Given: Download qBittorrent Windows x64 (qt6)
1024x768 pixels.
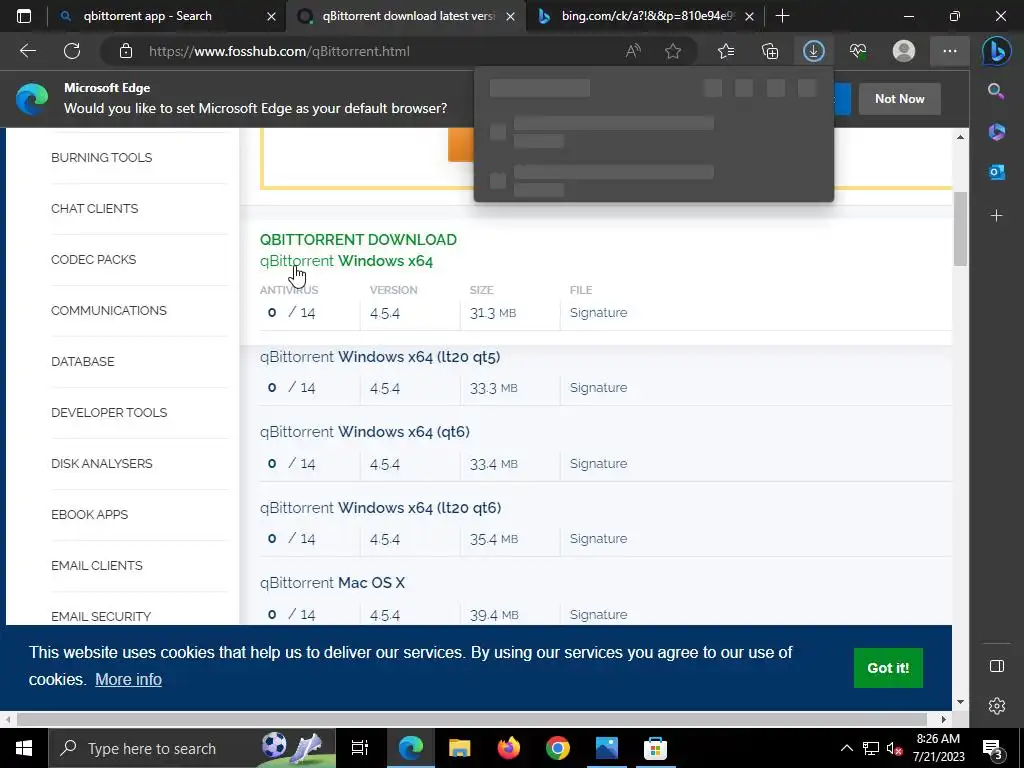Looking at the screenshot, I should point(364,432).
